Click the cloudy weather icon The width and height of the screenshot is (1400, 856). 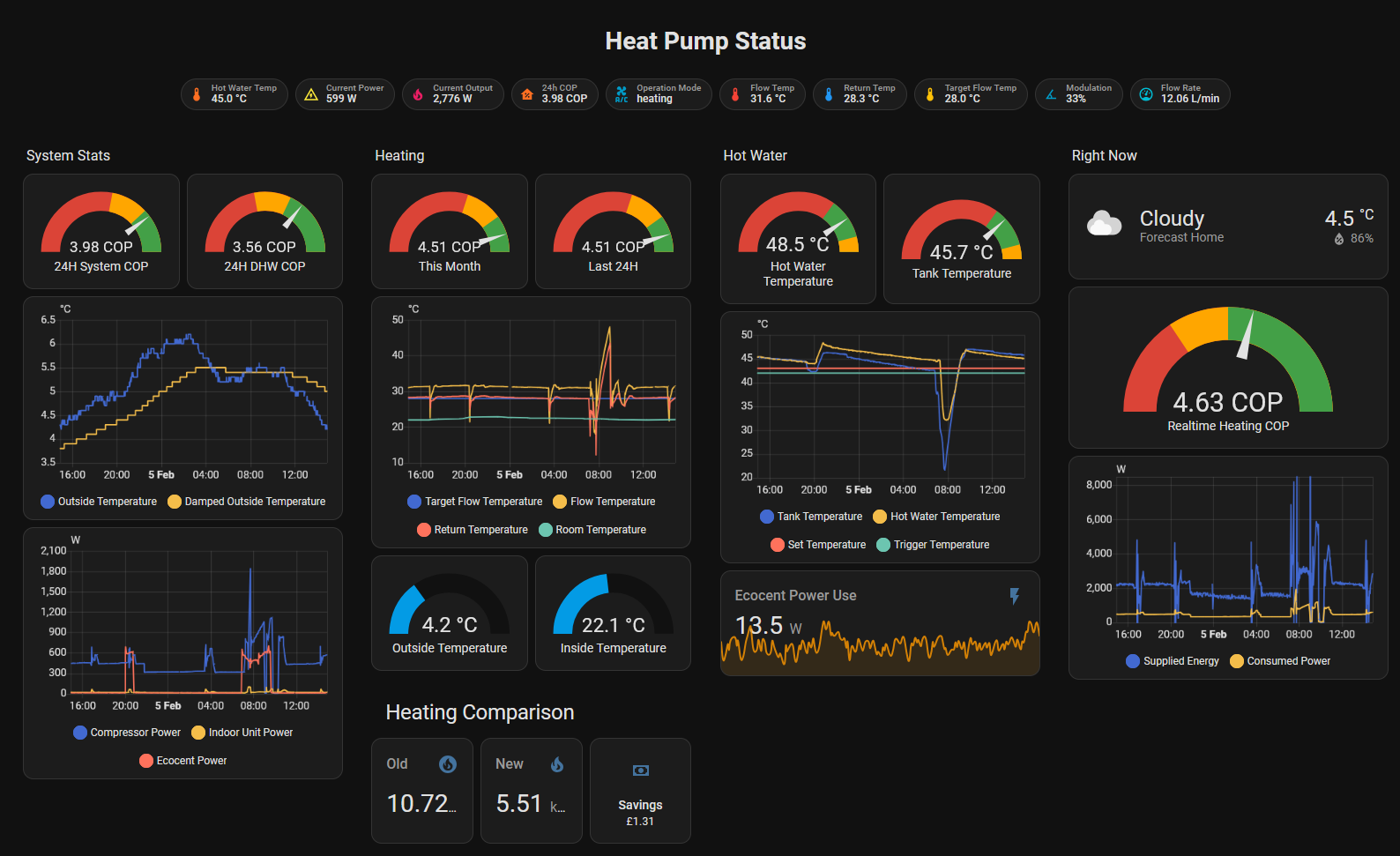pyautogui.click(x=1104, y=224)
